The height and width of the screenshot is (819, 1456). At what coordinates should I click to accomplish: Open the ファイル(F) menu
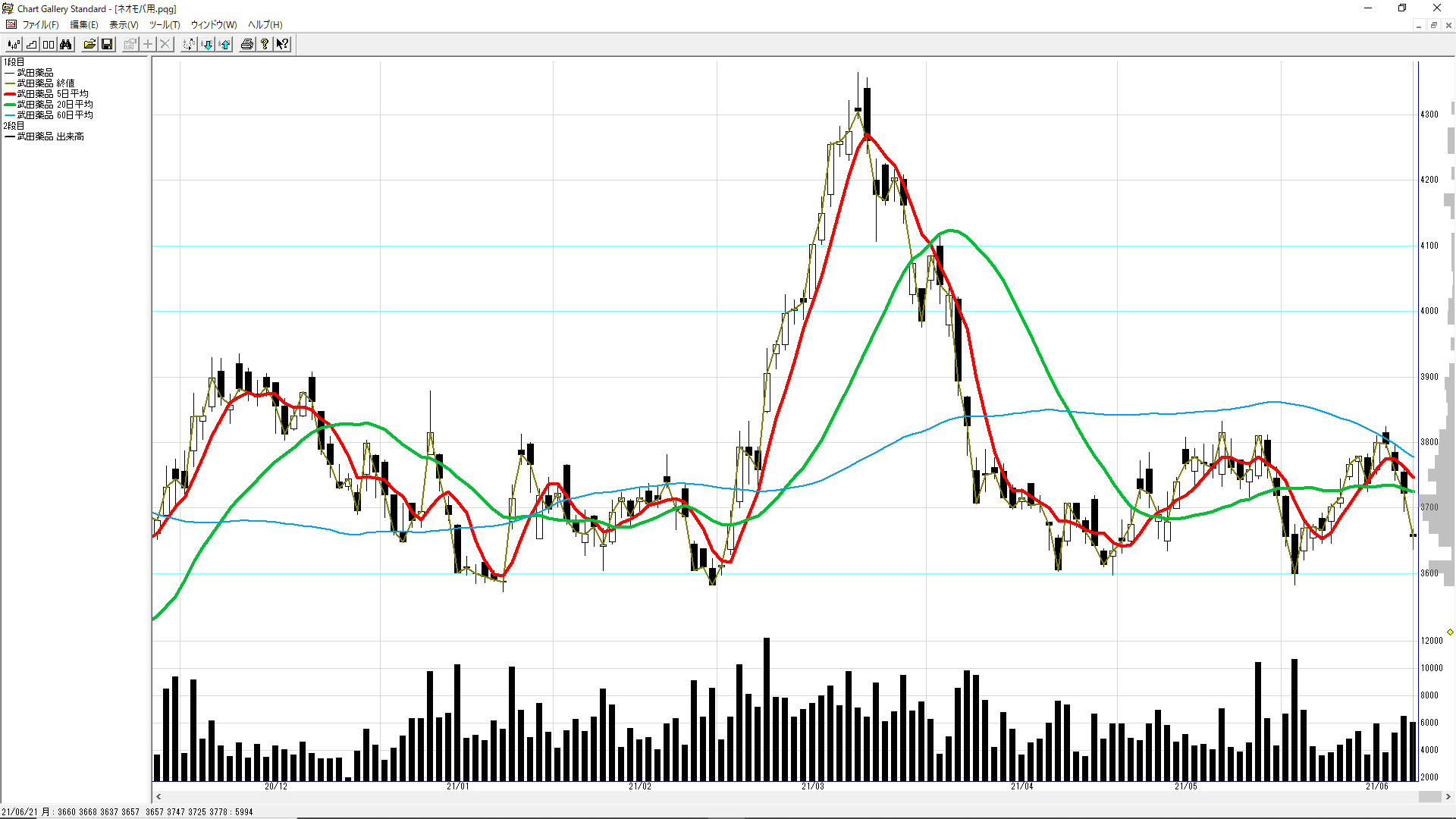tap(40, 25)
